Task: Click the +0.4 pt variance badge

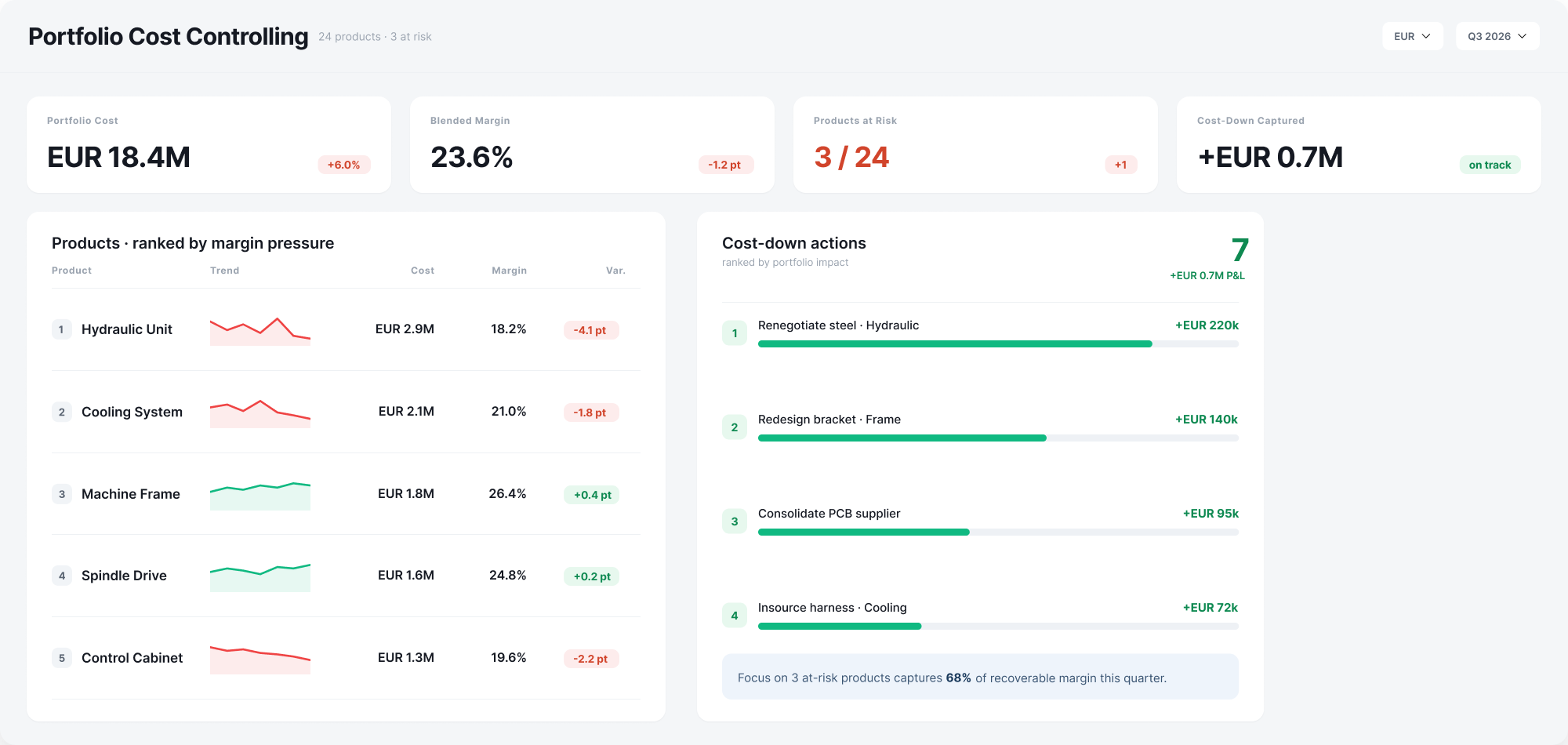Action: [x=592, y=495]
